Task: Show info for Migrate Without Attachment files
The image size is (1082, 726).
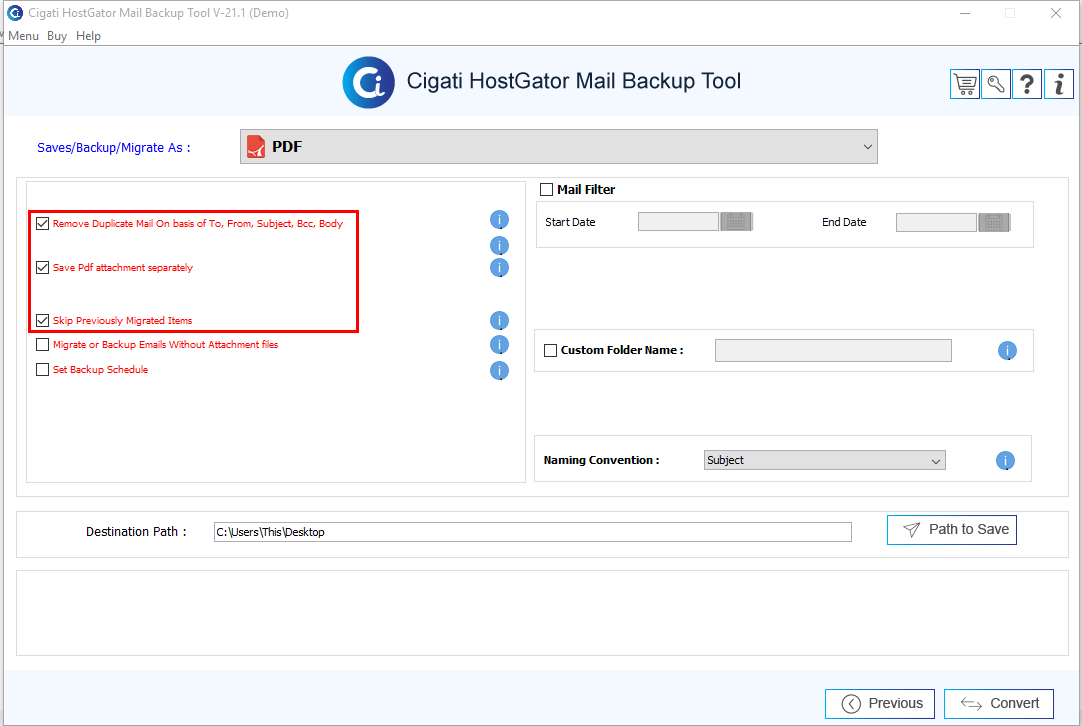Action: coord(500,344)
